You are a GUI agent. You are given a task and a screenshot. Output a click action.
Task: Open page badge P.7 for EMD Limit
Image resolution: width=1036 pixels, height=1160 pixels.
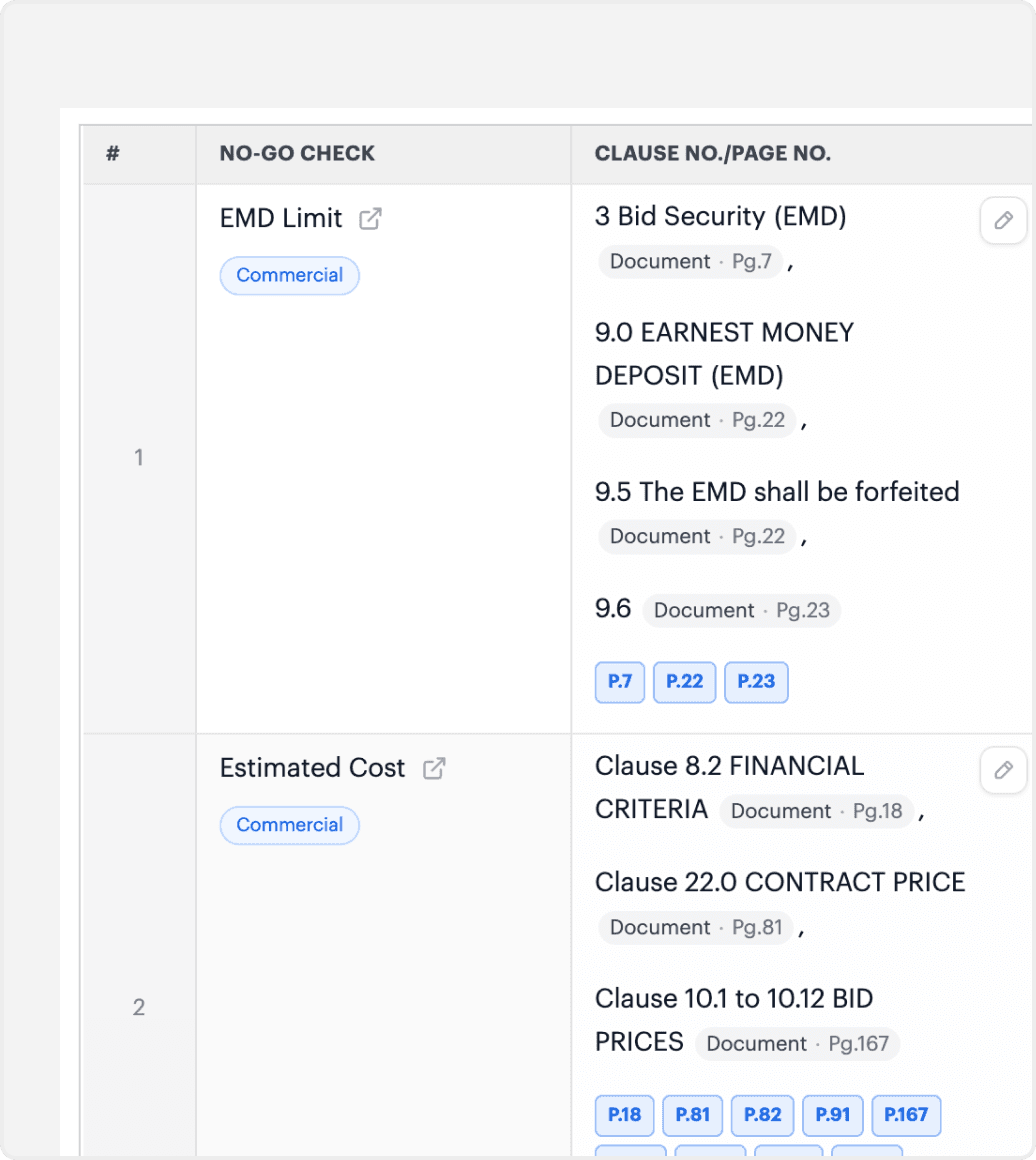click(x=620, y=681)
